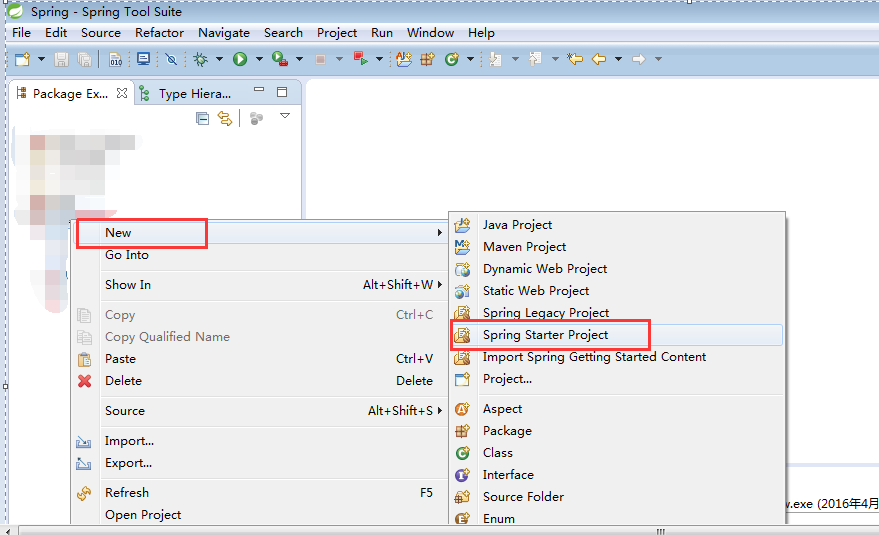Image resolution: width=879 pixels, height=535 pixels.
Task: Choose Source Folder from the submenu
Action: click(616, 496)
